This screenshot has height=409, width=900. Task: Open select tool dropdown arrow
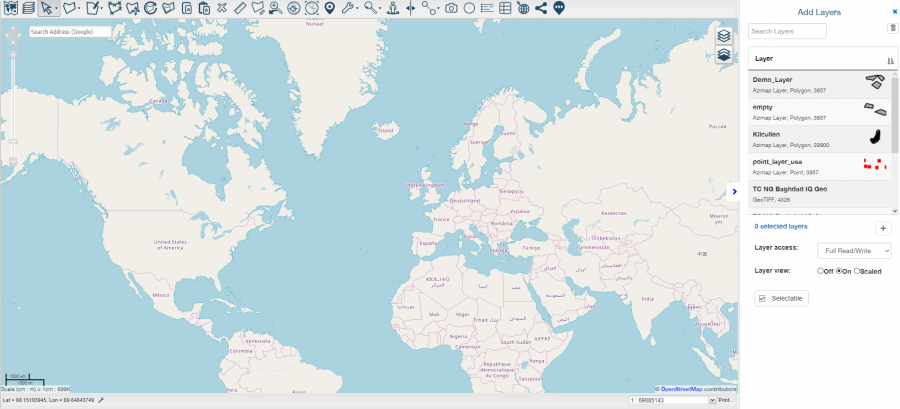[x=56, y=9]
